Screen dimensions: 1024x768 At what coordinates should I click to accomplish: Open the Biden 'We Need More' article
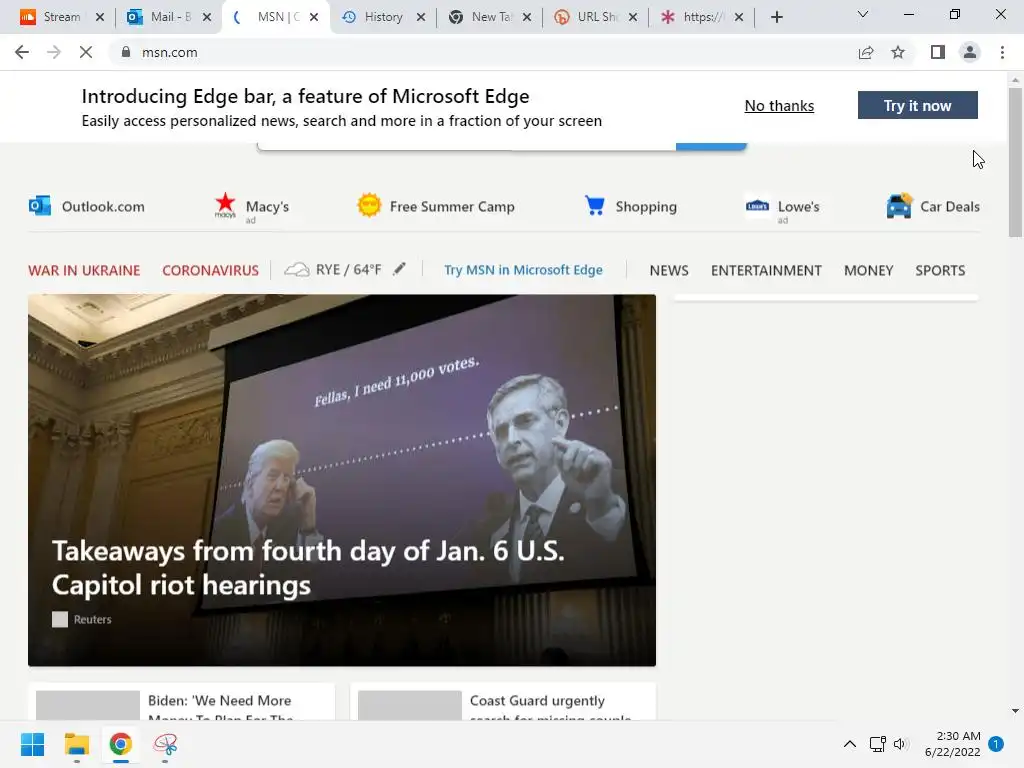(182, 702)
